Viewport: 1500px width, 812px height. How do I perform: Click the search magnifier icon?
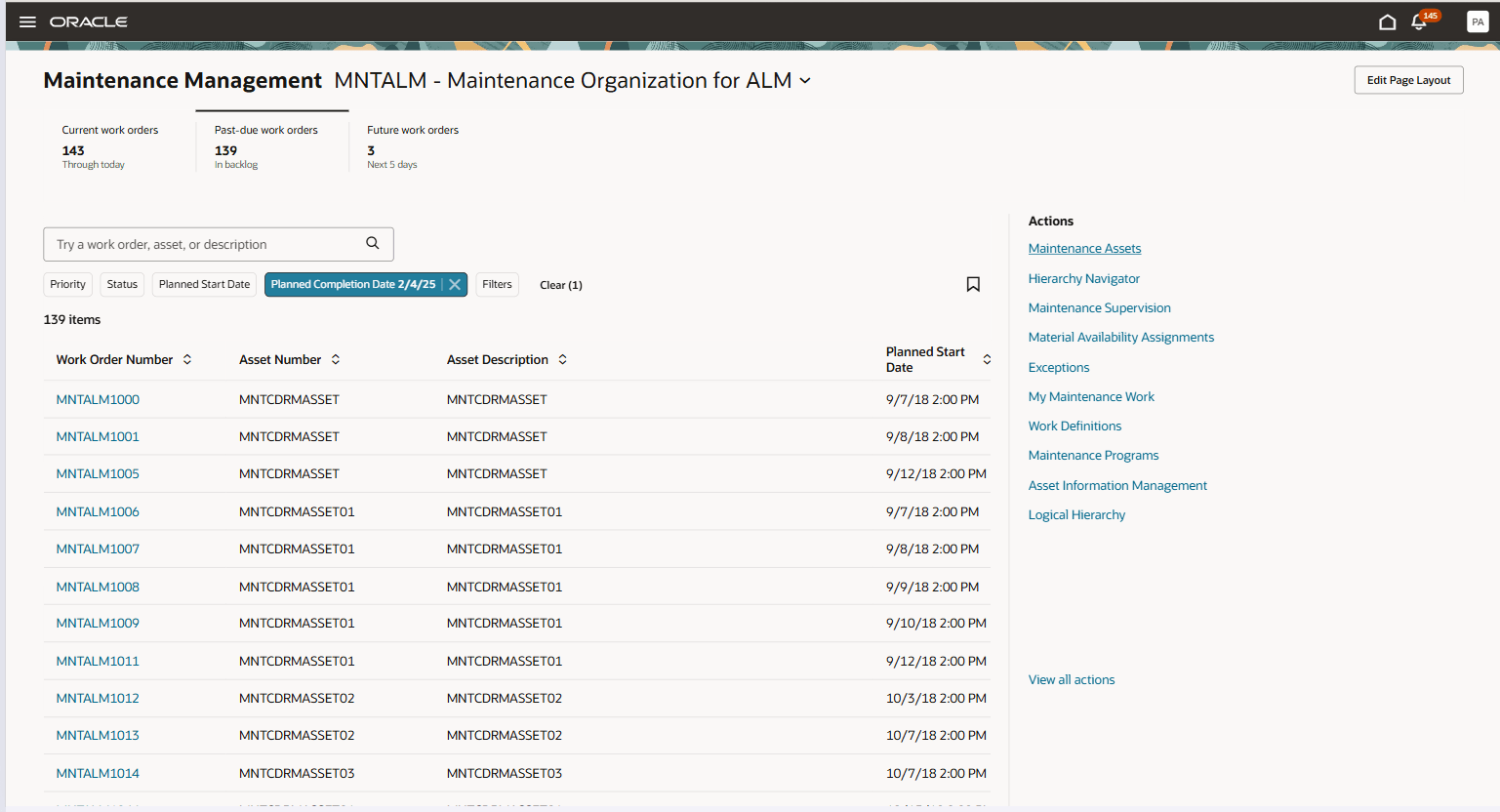pyautogui.click(x=372, y=243)
